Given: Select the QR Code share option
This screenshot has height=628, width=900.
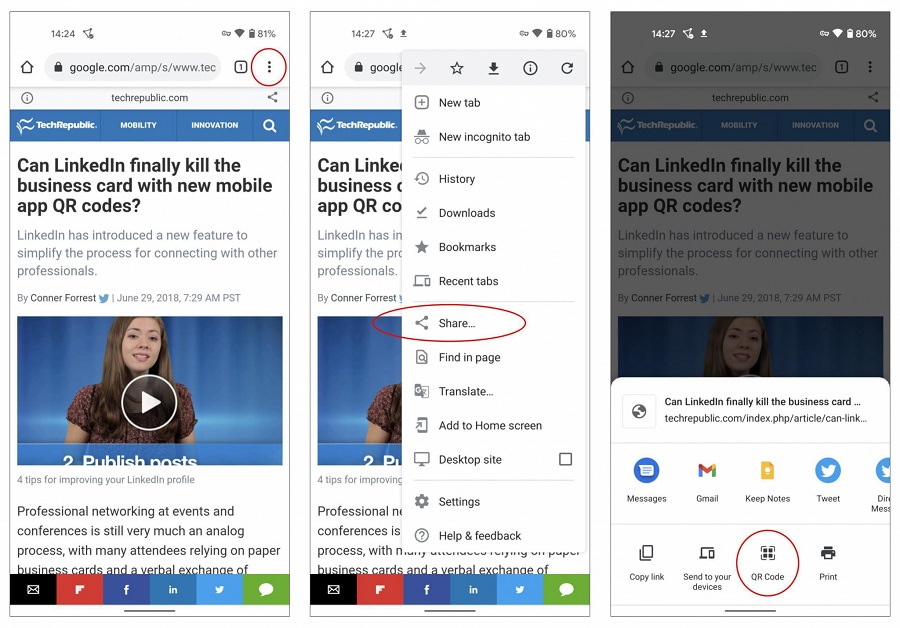Looking at the screenshot, I should 767,562.
